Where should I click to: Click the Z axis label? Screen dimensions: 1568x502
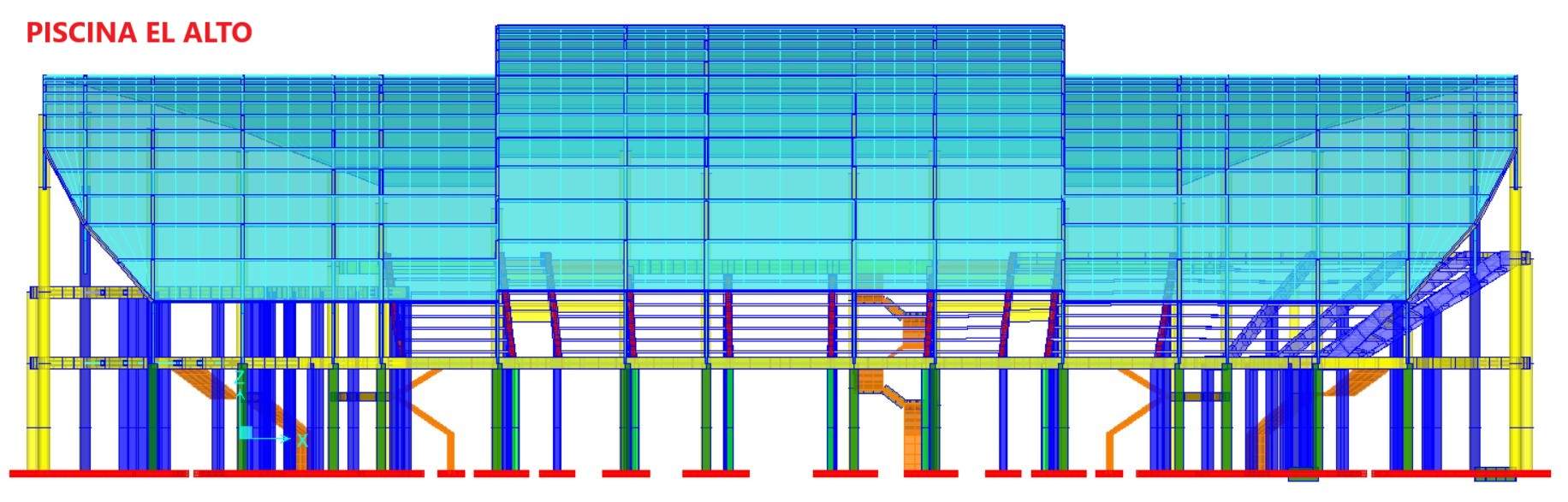[x=240, y=377]
